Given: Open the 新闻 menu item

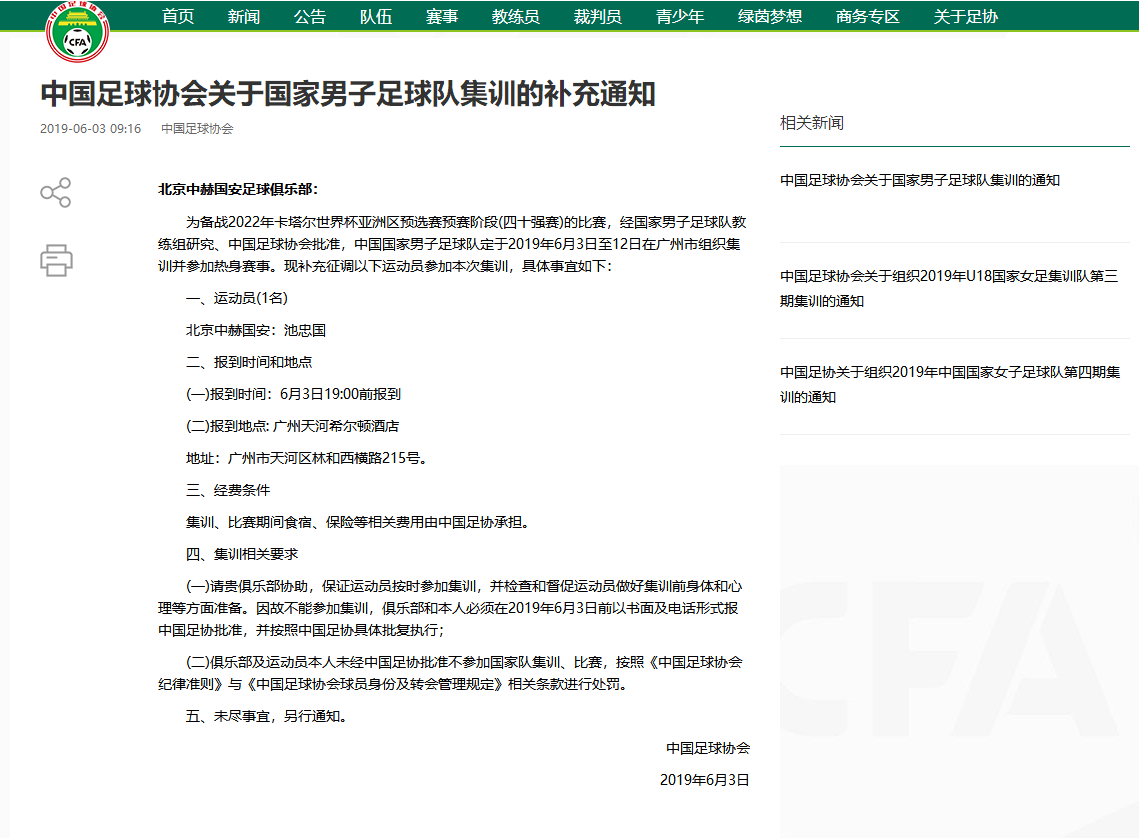Looking at the screenshot, I should pos(244,16).
